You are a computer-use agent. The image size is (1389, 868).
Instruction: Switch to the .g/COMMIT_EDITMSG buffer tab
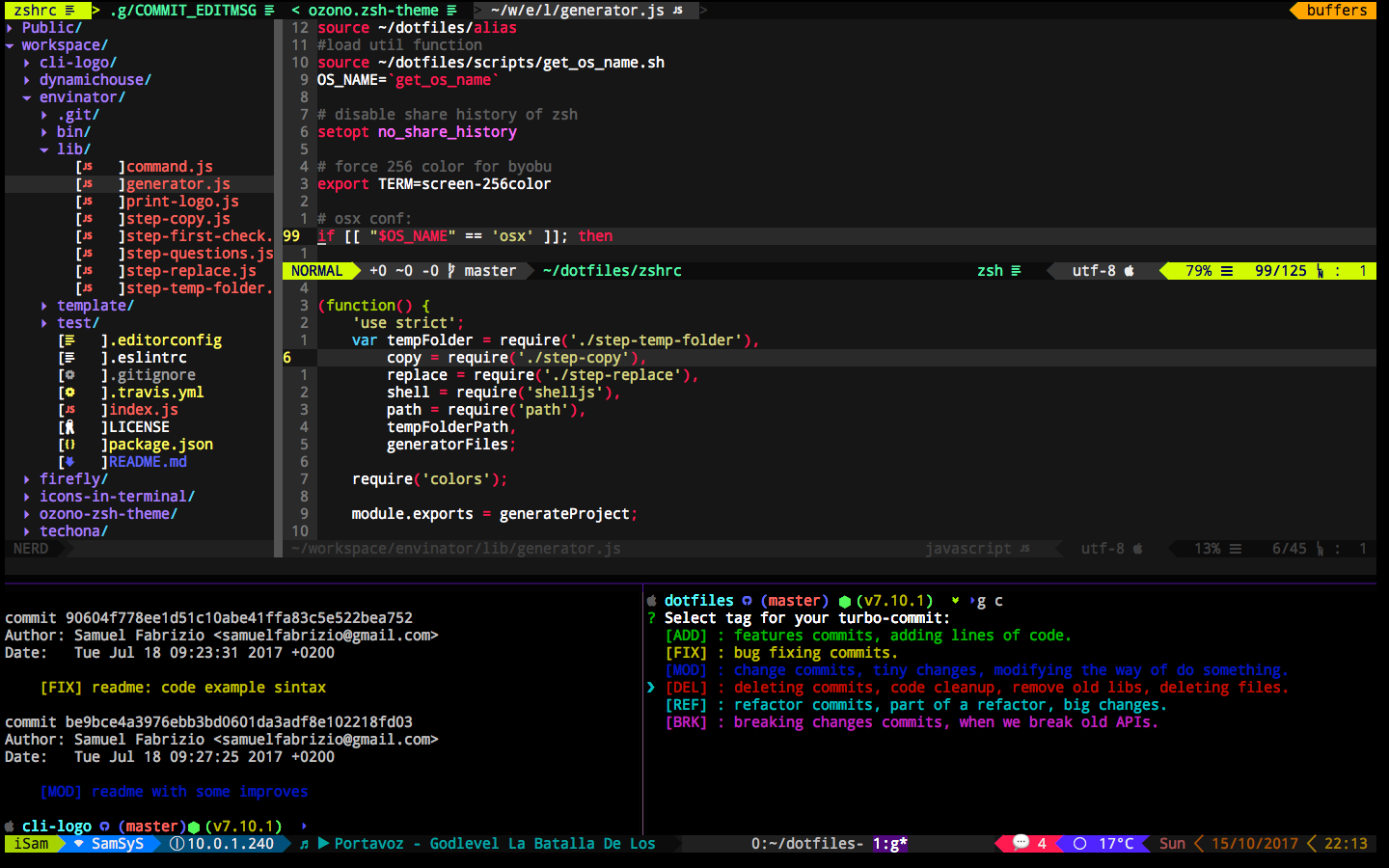193,11
